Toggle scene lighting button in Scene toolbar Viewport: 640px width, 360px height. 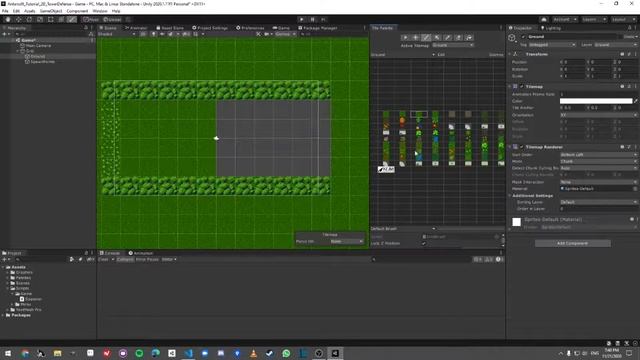[x=153, y=34]
